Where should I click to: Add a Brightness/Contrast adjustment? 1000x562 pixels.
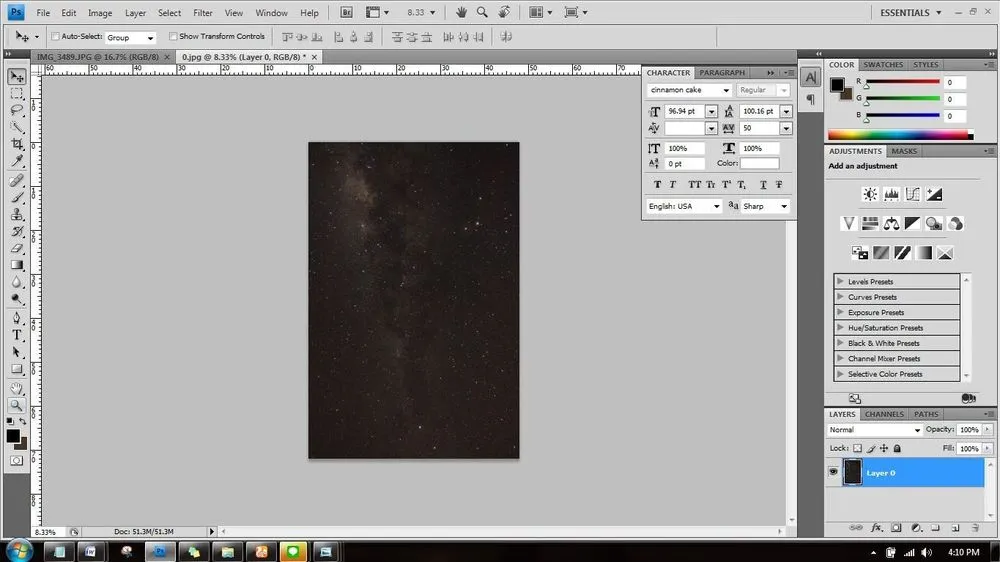coord(870,195)
